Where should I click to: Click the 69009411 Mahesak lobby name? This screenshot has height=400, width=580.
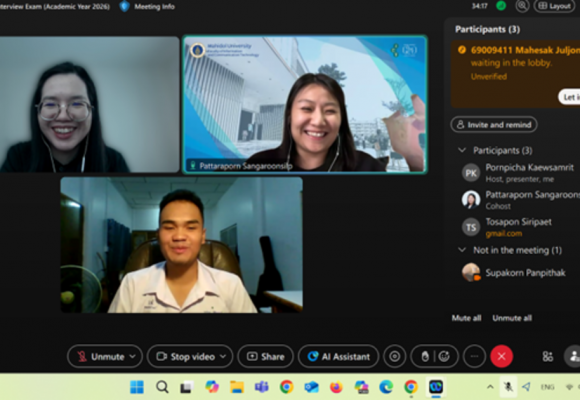pos(525,50)
